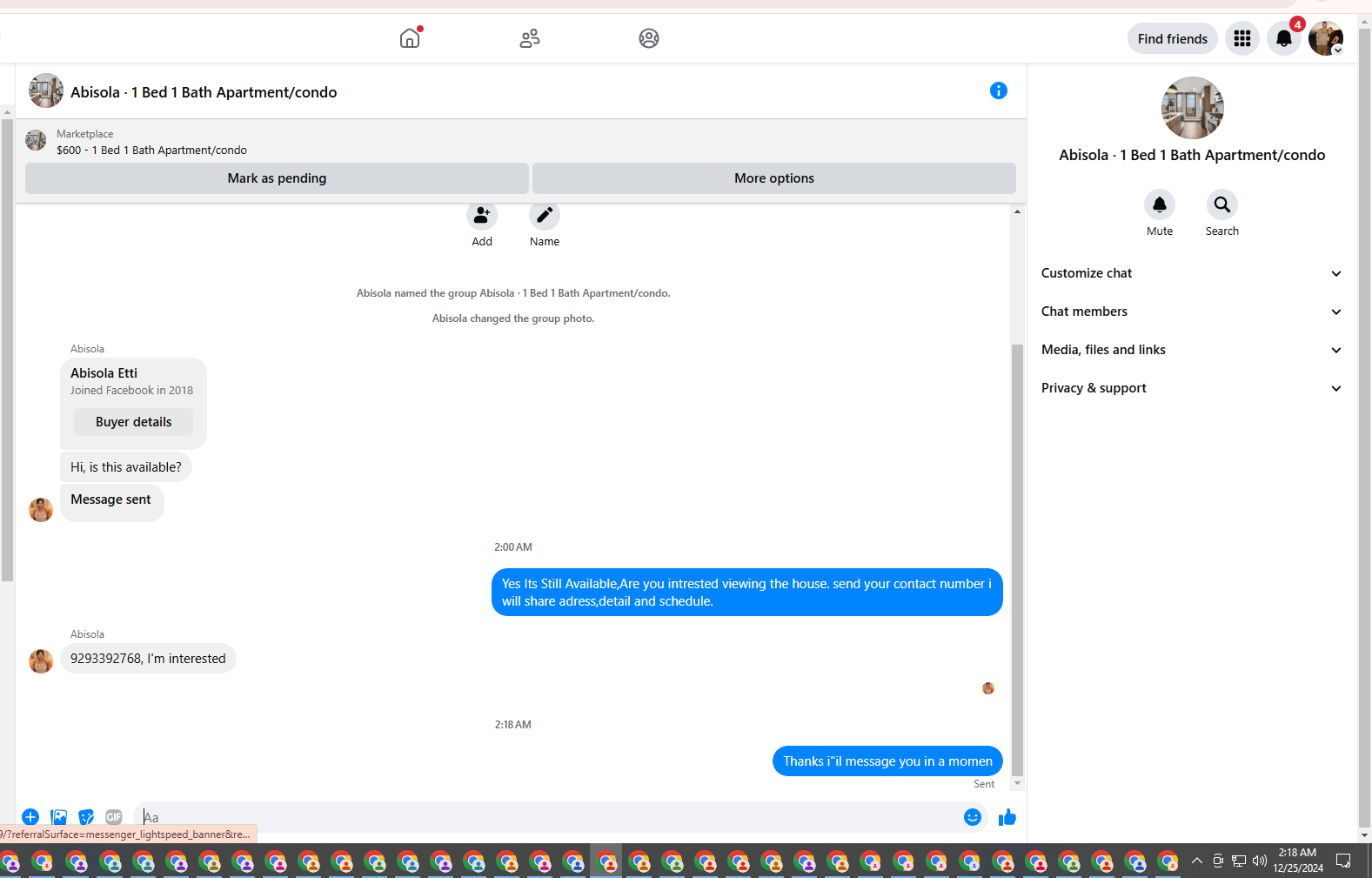
Task: Click the '9293392768, I'm interested' message
Action: [x=148, y=659]
